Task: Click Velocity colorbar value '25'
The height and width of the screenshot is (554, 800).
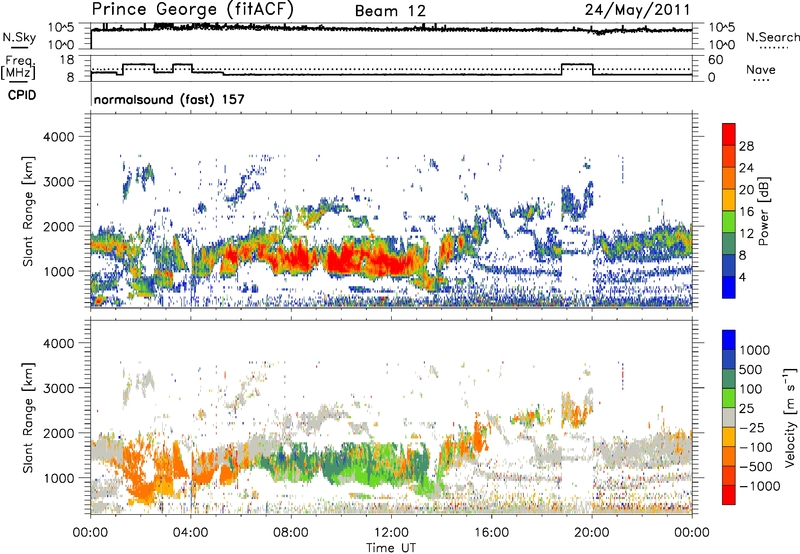Action: (747, 409)
